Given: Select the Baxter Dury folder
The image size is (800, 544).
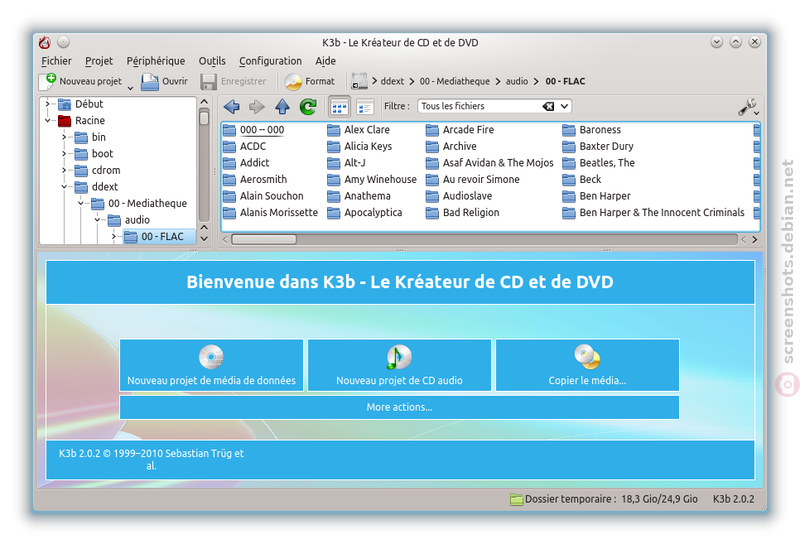Looking at the screenshot, I should coord(598,146).
